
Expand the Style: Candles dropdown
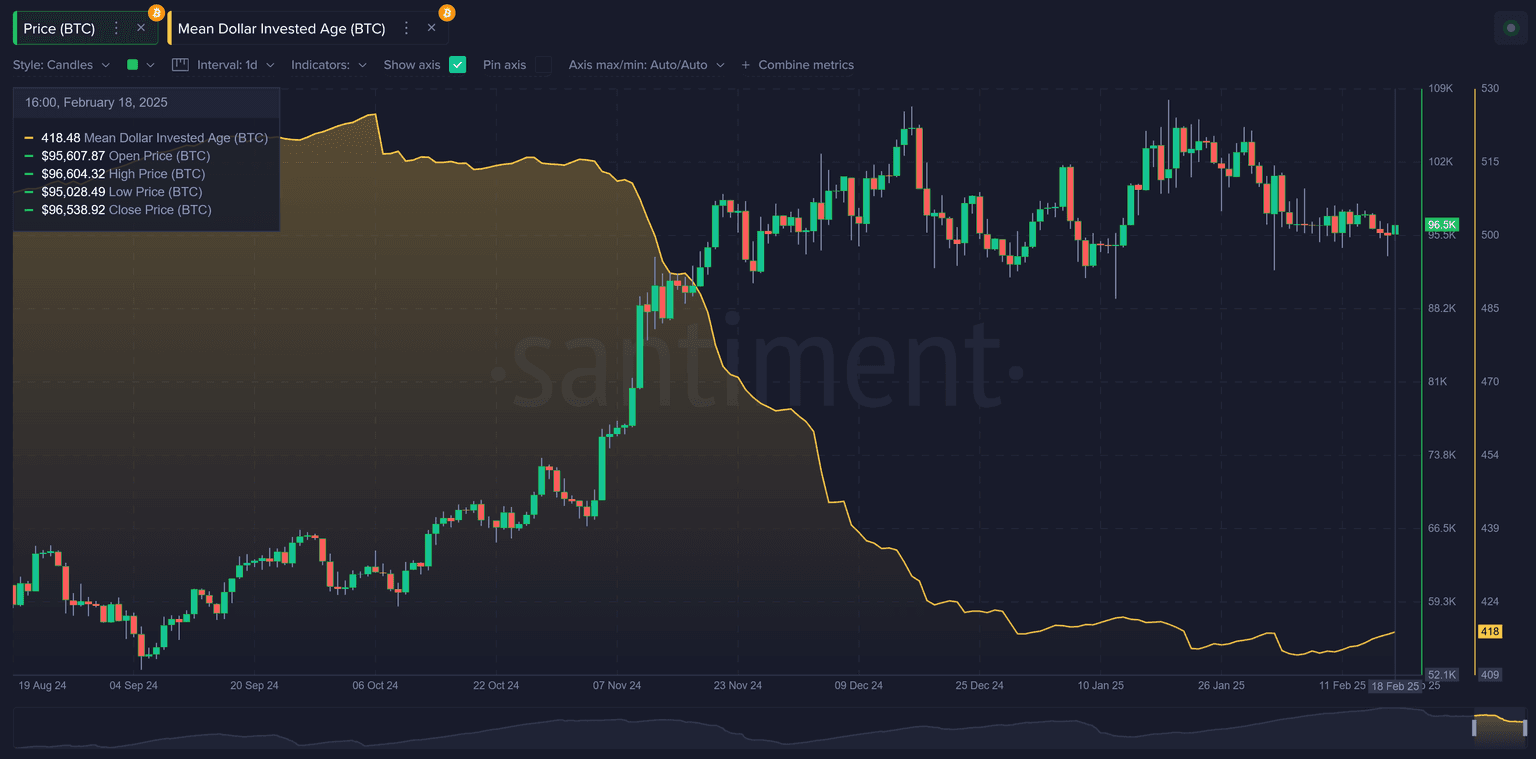pos(61,65)
